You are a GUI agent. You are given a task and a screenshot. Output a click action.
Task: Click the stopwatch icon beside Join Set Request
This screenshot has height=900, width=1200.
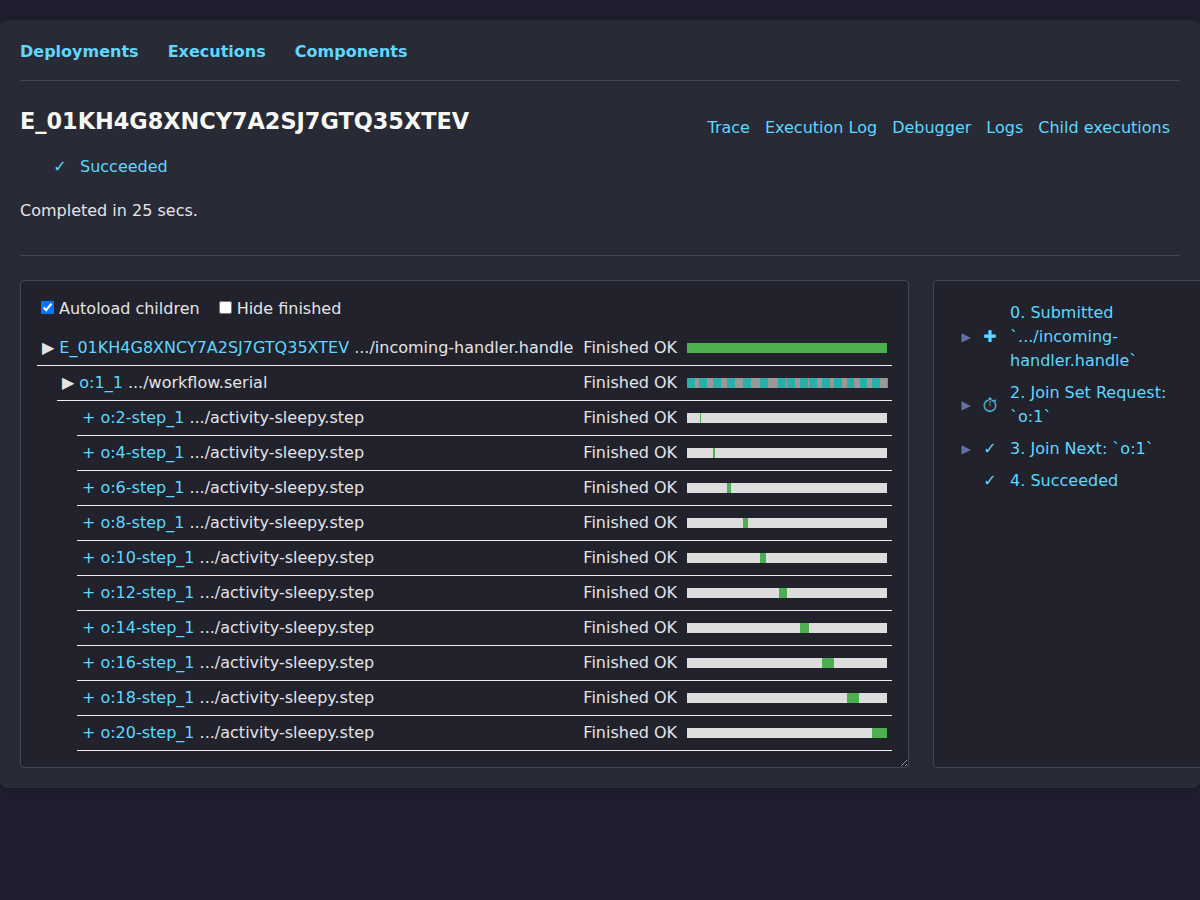coord(990,405)
